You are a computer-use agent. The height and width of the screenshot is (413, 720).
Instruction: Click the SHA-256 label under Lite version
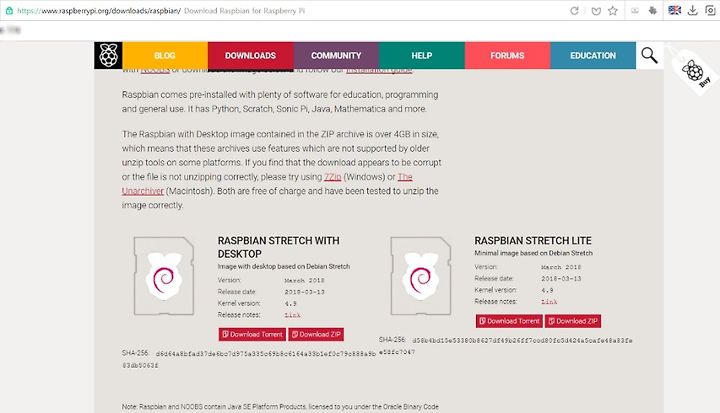point(392,339)
